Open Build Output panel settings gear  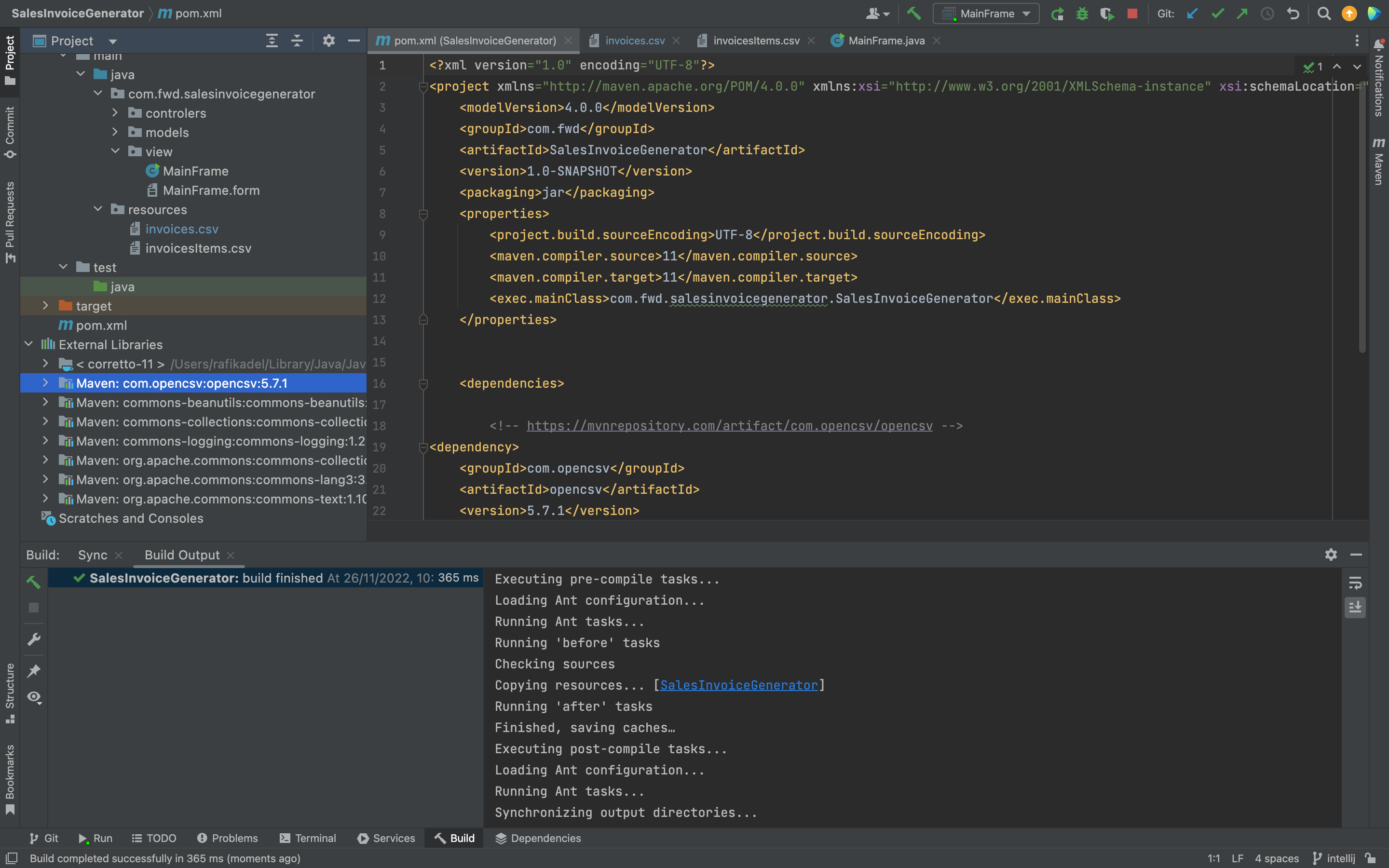point(1331,555)
